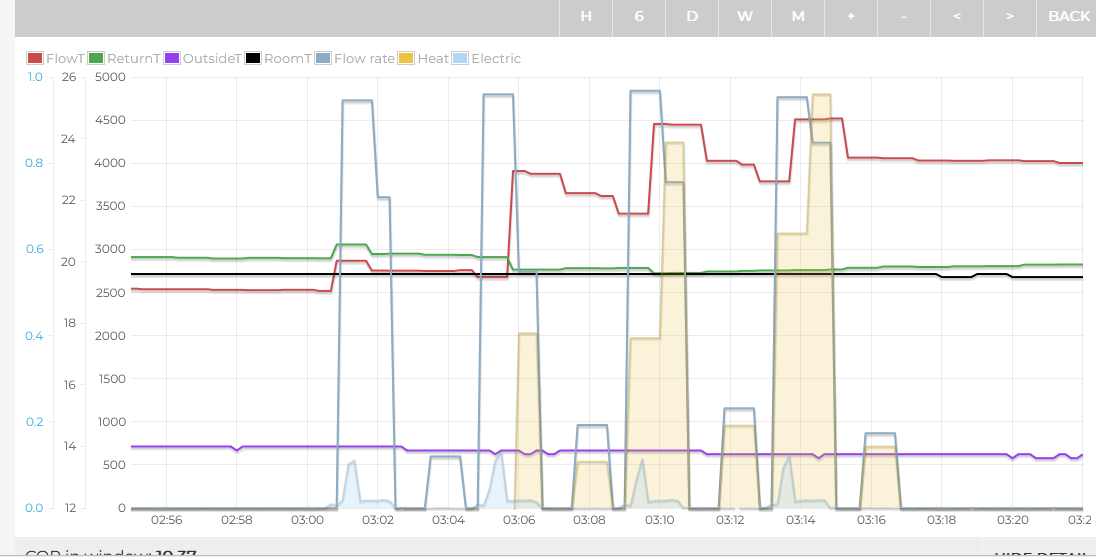The width and height of the screenshot is (1096, 557).
Task: Set the chart range to month (M)
Action: [x=798, y=17]
